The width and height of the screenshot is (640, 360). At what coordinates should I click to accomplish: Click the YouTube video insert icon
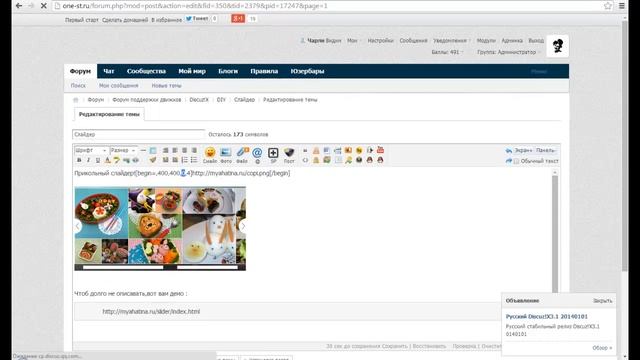[380, 150]
